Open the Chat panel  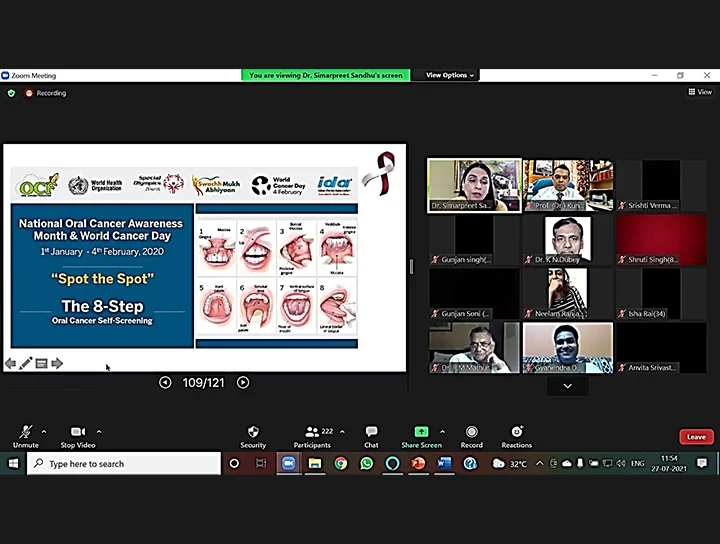(371, 435)
